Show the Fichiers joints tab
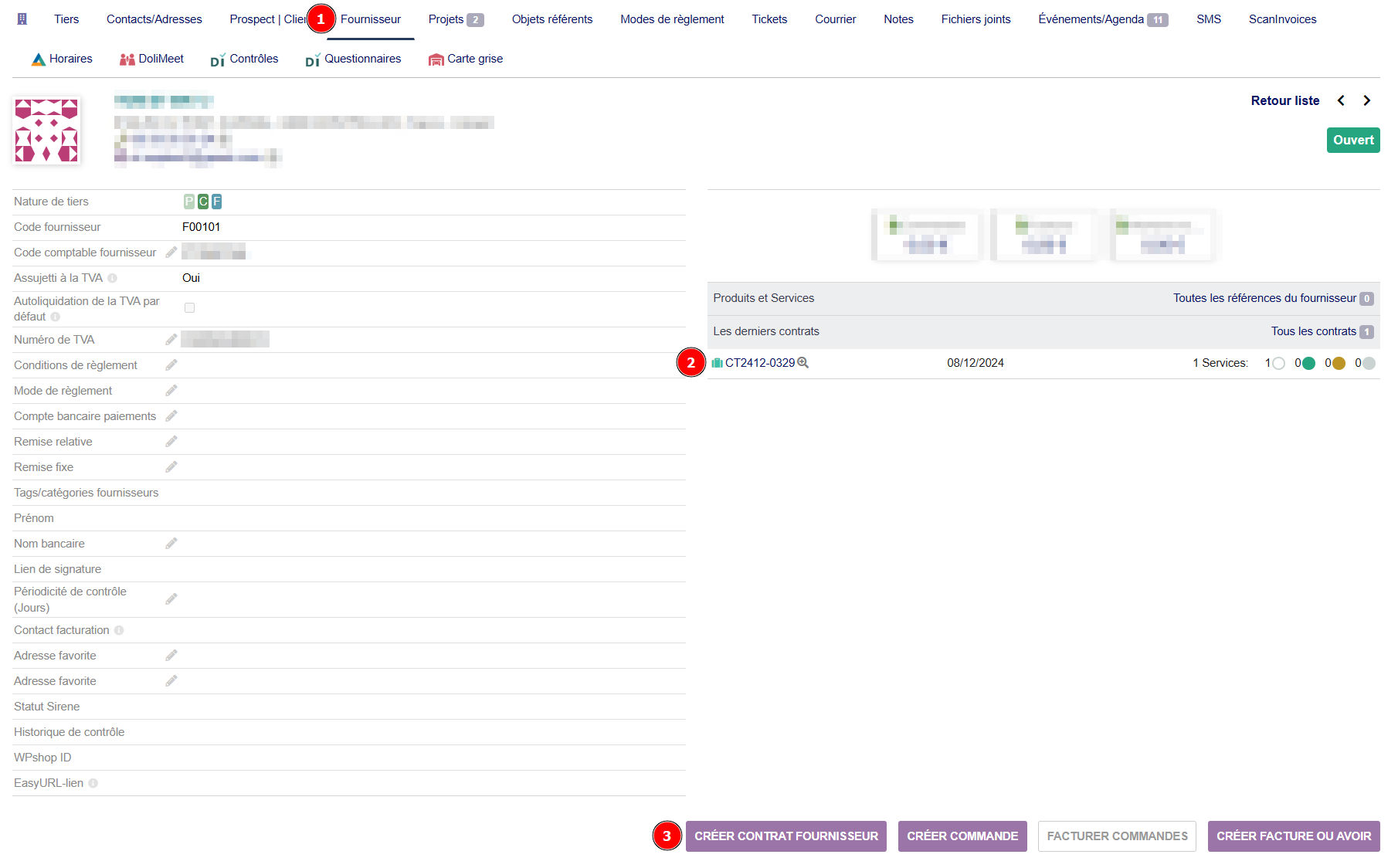The width and height of the screenshot is (1398, 868). pyautogui.click(x=976, y=19)
